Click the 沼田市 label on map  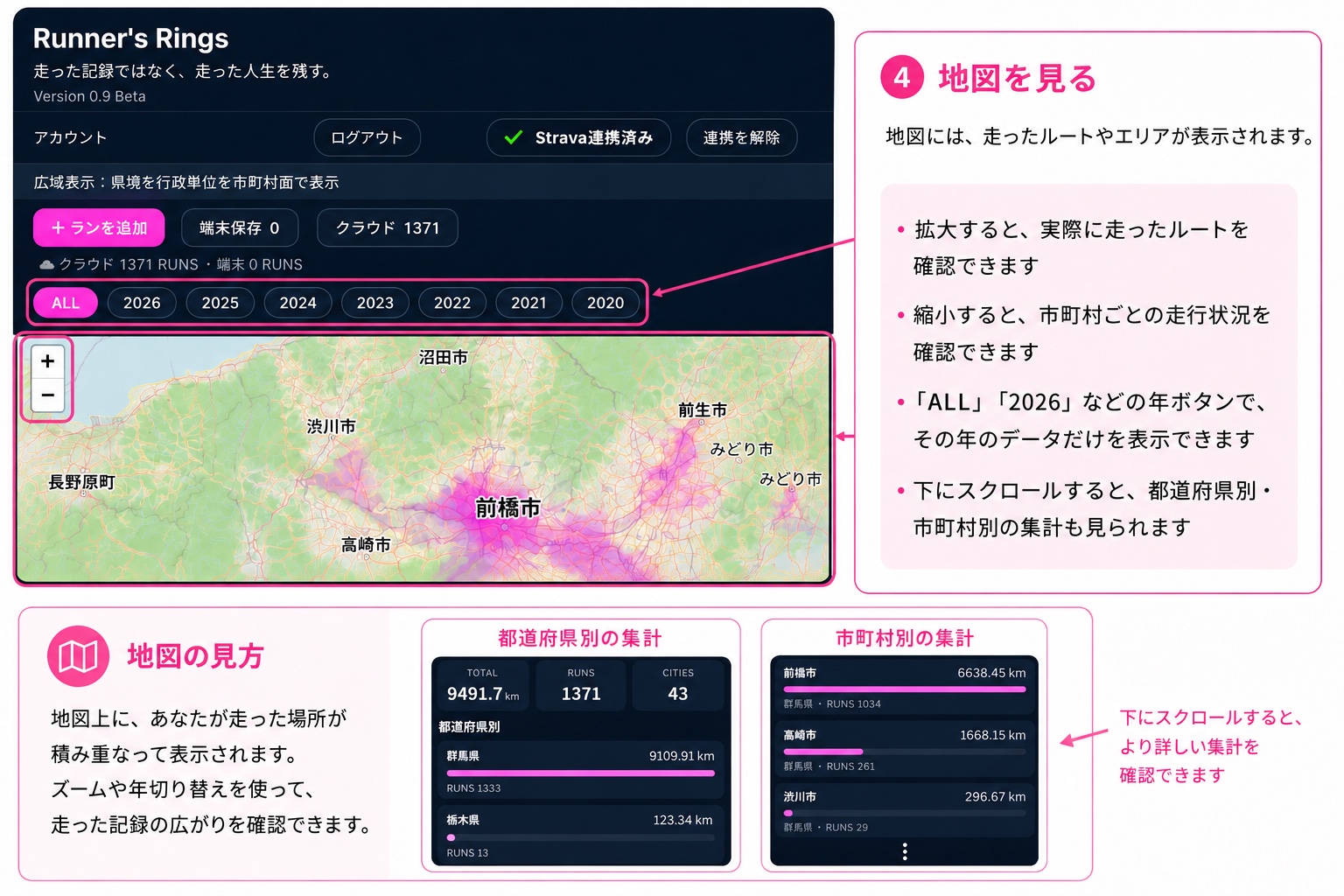(443, 357)
